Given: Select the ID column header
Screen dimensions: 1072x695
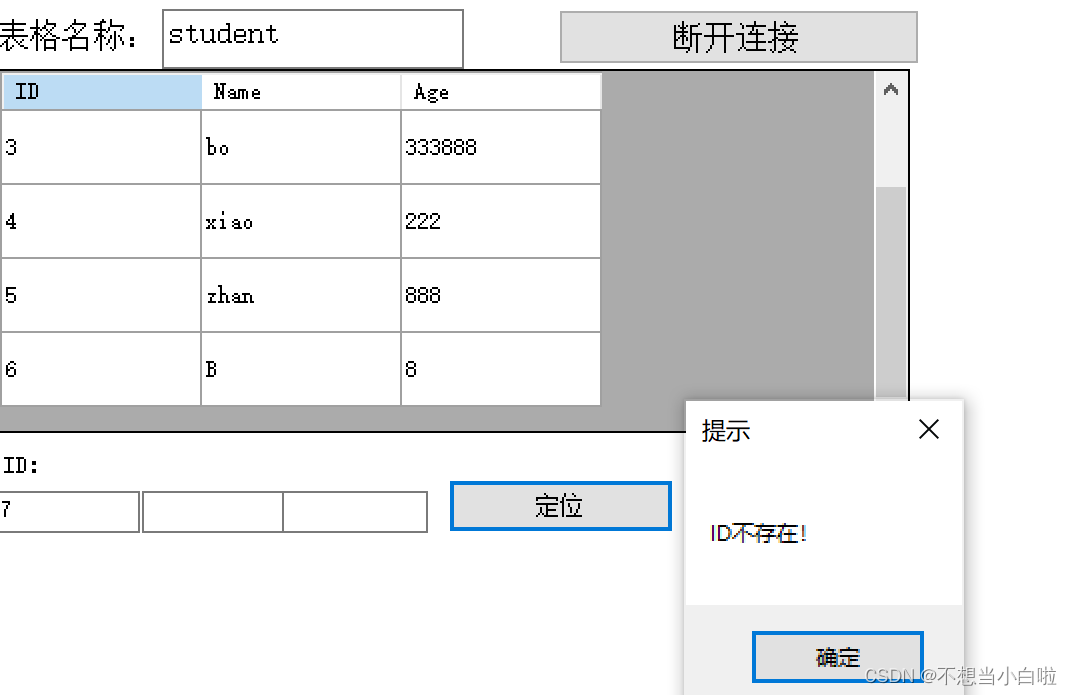Looking at the screenshot, I should pos(100,91).
